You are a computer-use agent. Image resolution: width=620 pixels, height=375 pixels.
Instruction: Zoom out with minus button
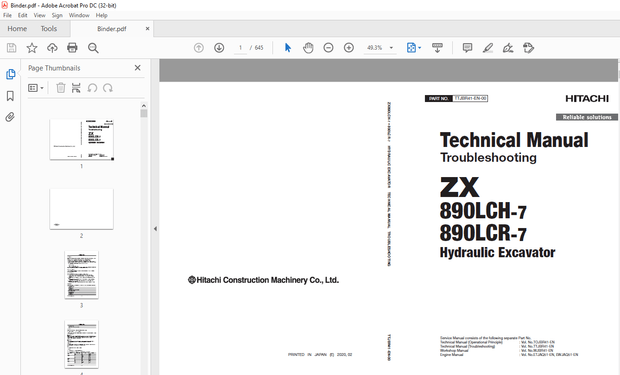coord(328,48)
